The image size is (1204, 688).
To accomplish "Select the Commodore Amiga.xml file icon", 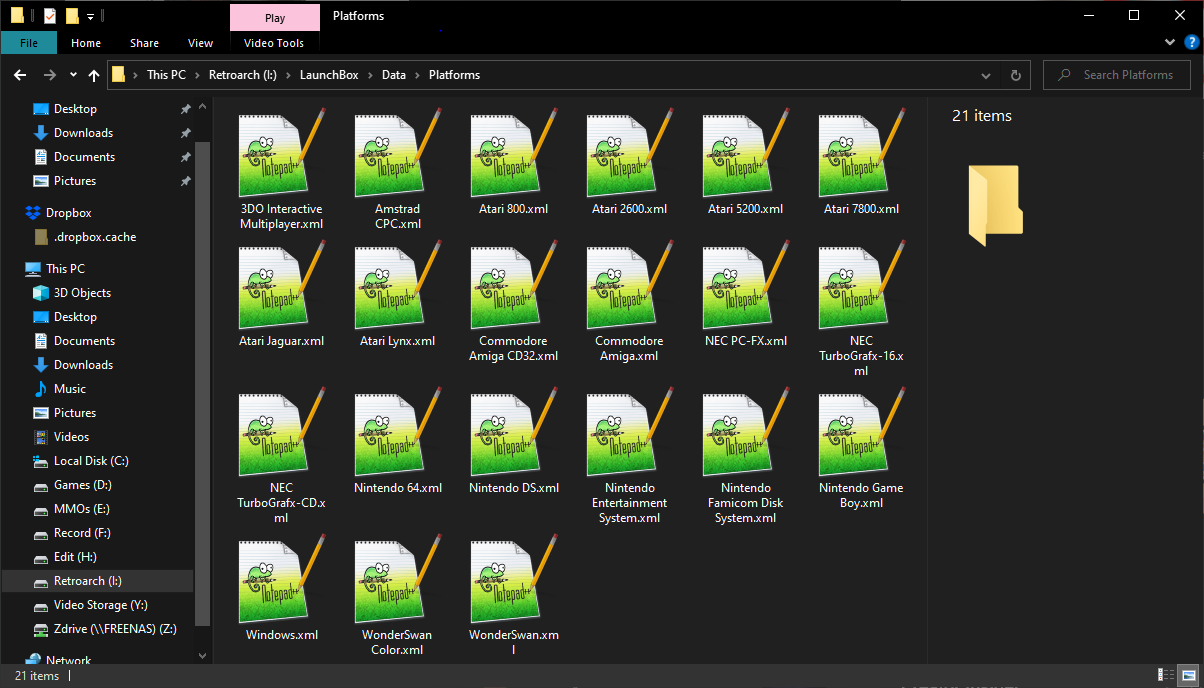I will click(629, 284).
